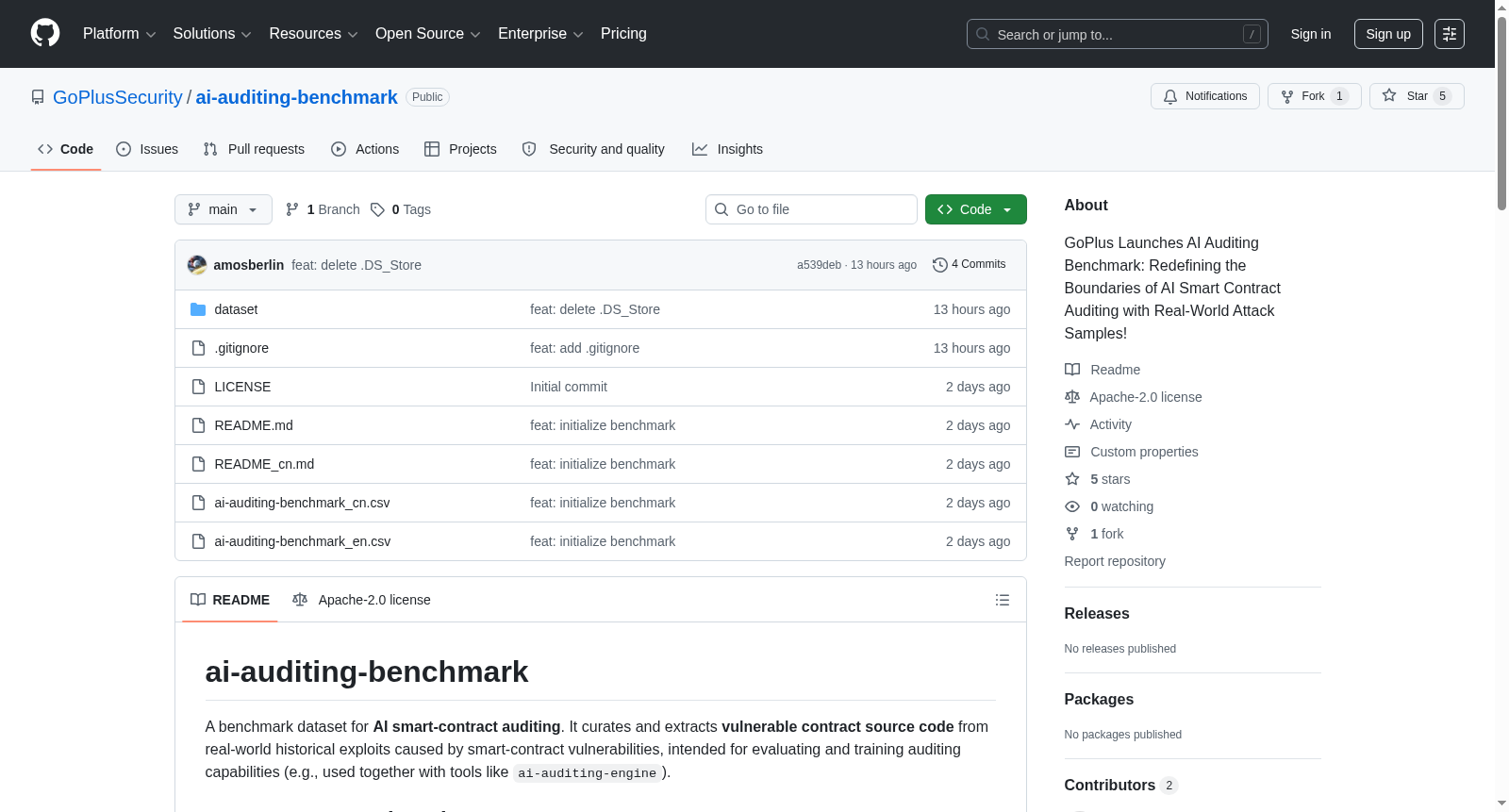Viewport: 1509px width, 812px height.
Task: Click the eye icon beside 0 watching
Action: (x=1072, y=506)
